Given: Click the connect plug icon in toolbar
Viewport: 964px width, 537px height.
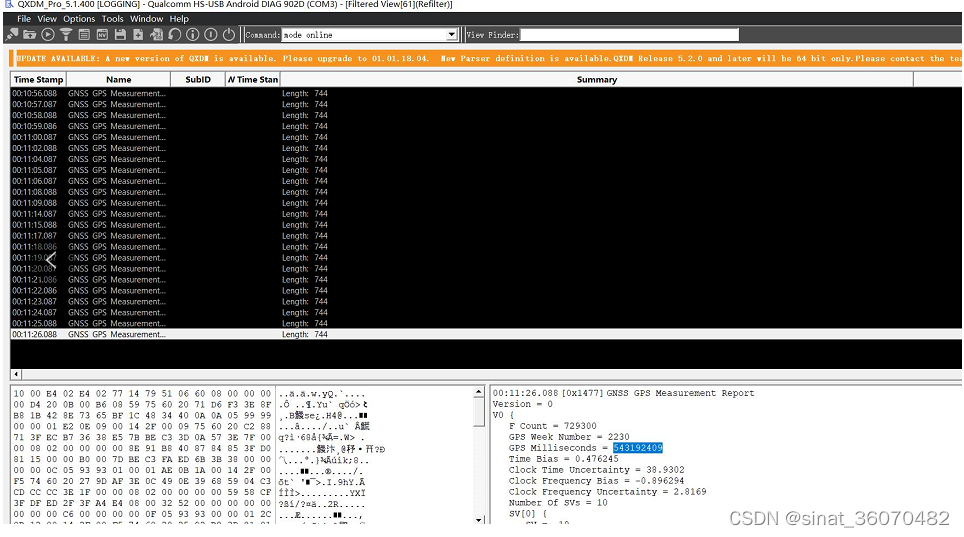Looking at the screenshot, I should click(12, 35).
